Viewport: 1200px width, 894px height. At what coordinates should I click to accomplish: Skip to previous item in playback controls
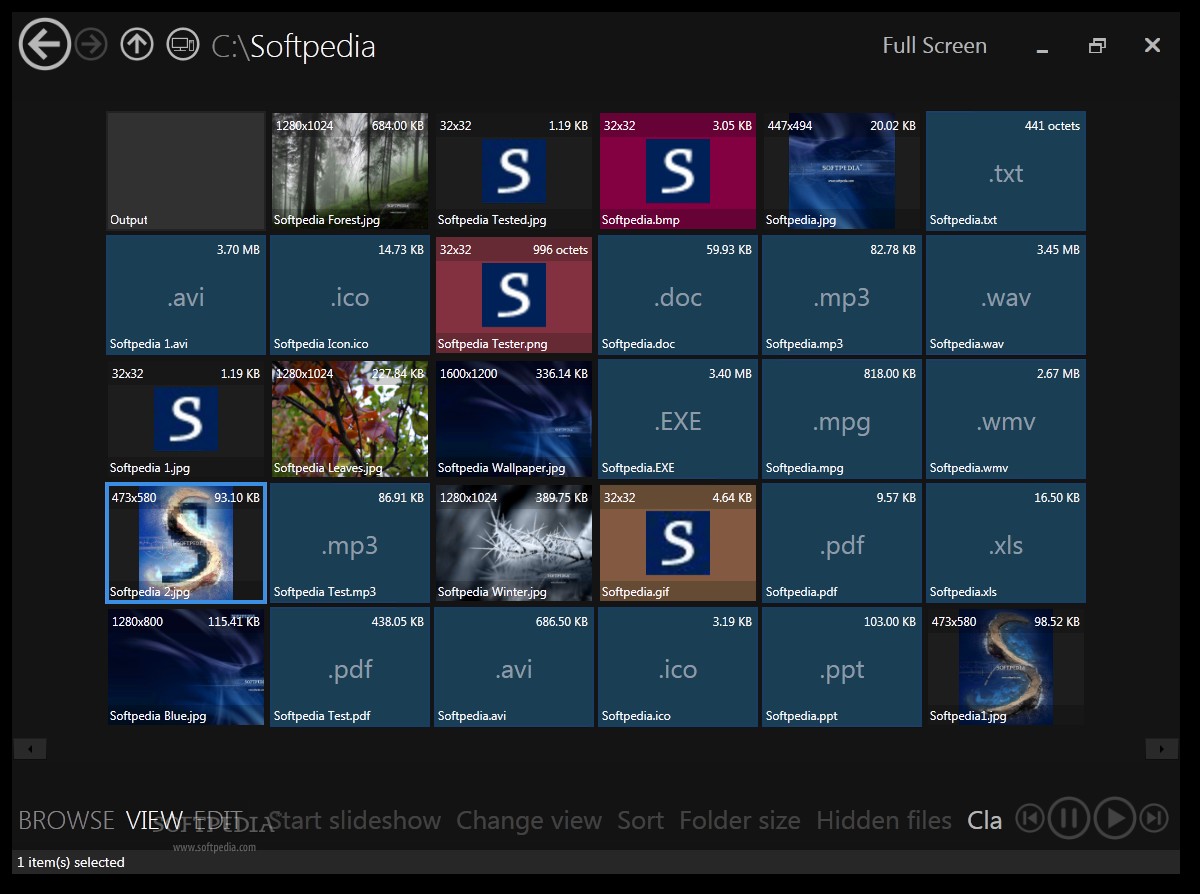click(1029, 819)
